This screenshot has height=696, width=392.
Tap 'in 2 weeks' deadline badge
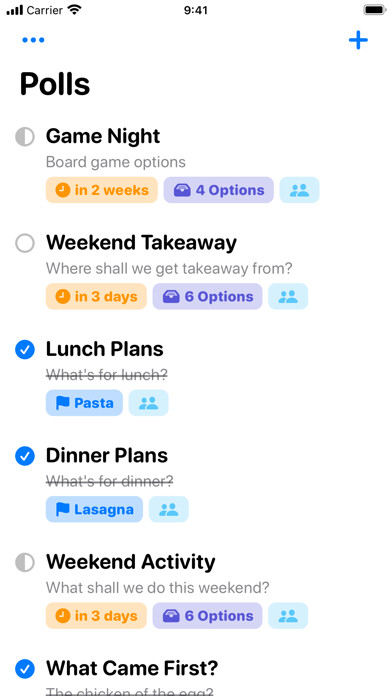click(102, 190)
